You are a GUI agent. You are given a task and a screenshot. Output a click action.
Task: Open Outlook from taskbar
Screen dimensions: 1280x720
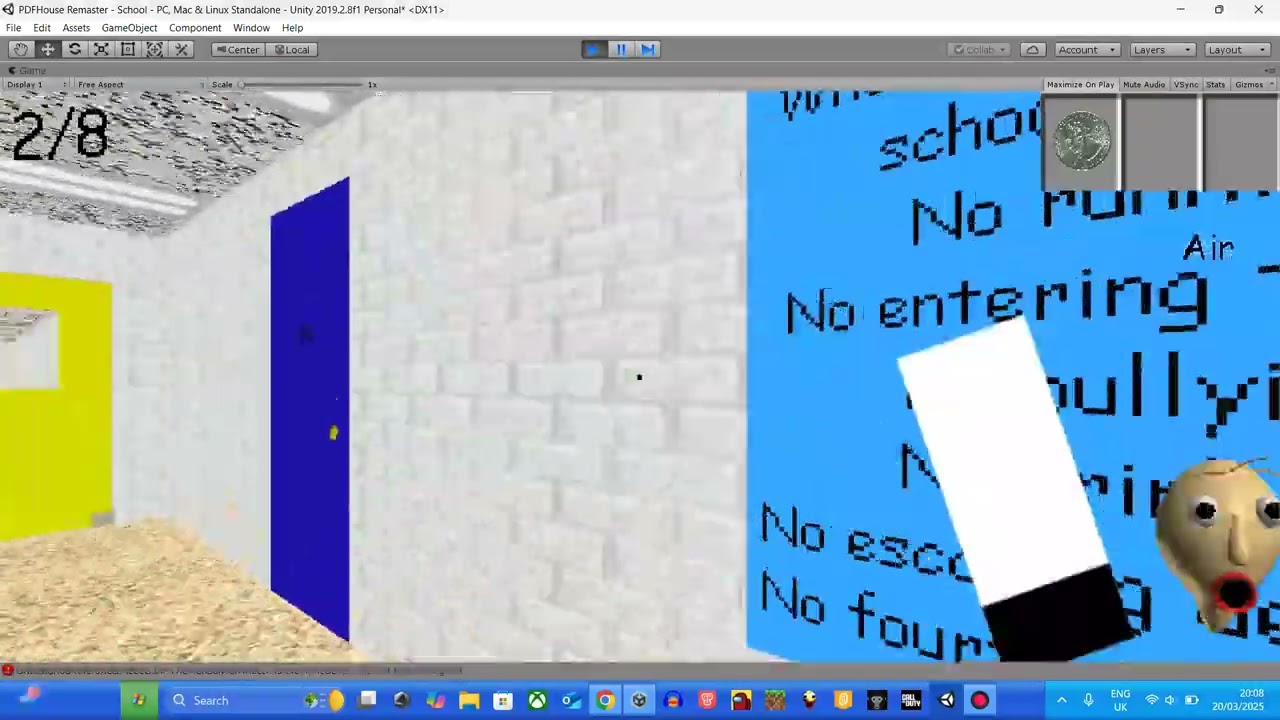pyautogui.click(x=571, y=700)
